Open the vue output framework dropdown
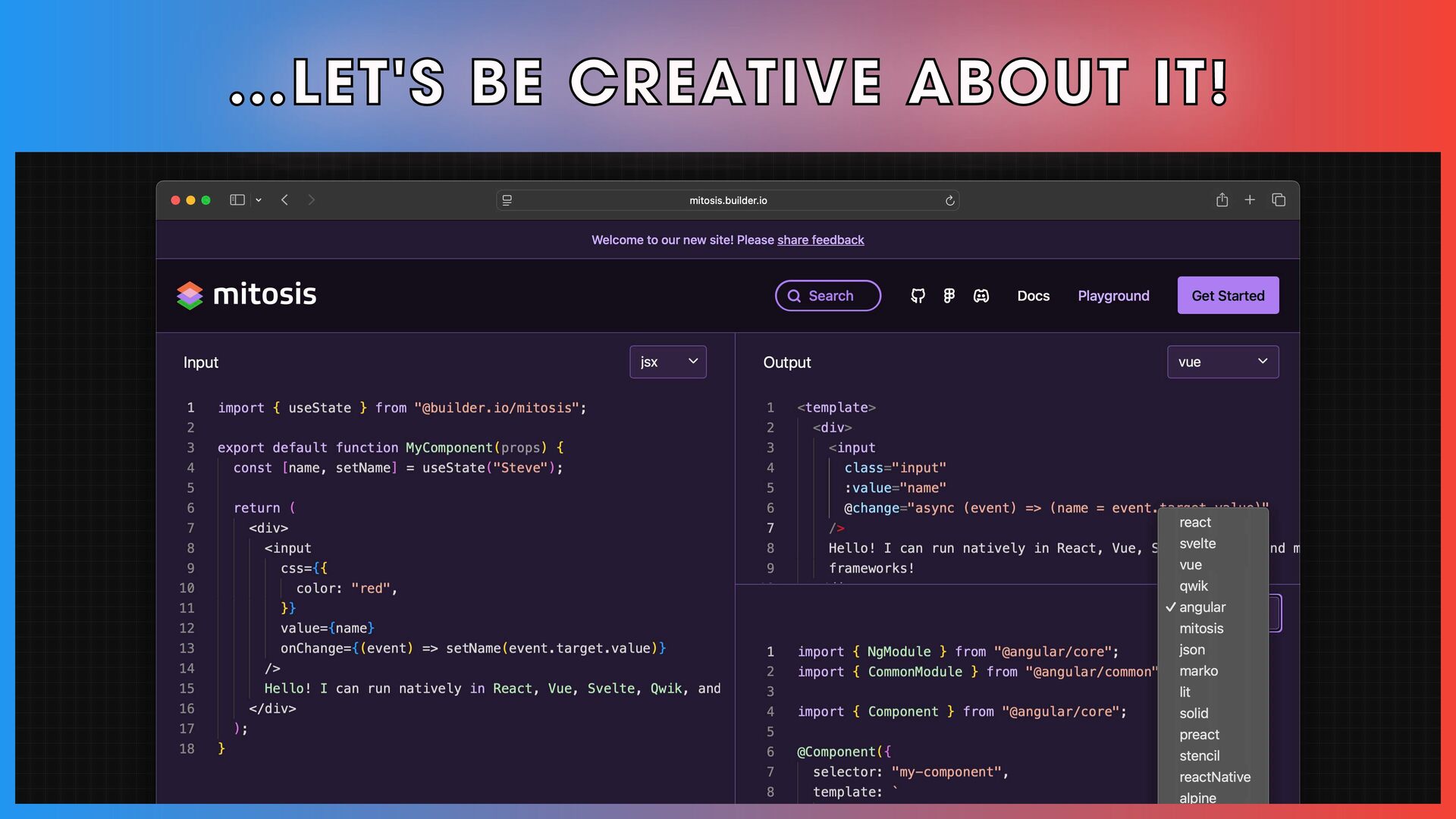Screen dimensions: 1456x819 (1222, 362)
